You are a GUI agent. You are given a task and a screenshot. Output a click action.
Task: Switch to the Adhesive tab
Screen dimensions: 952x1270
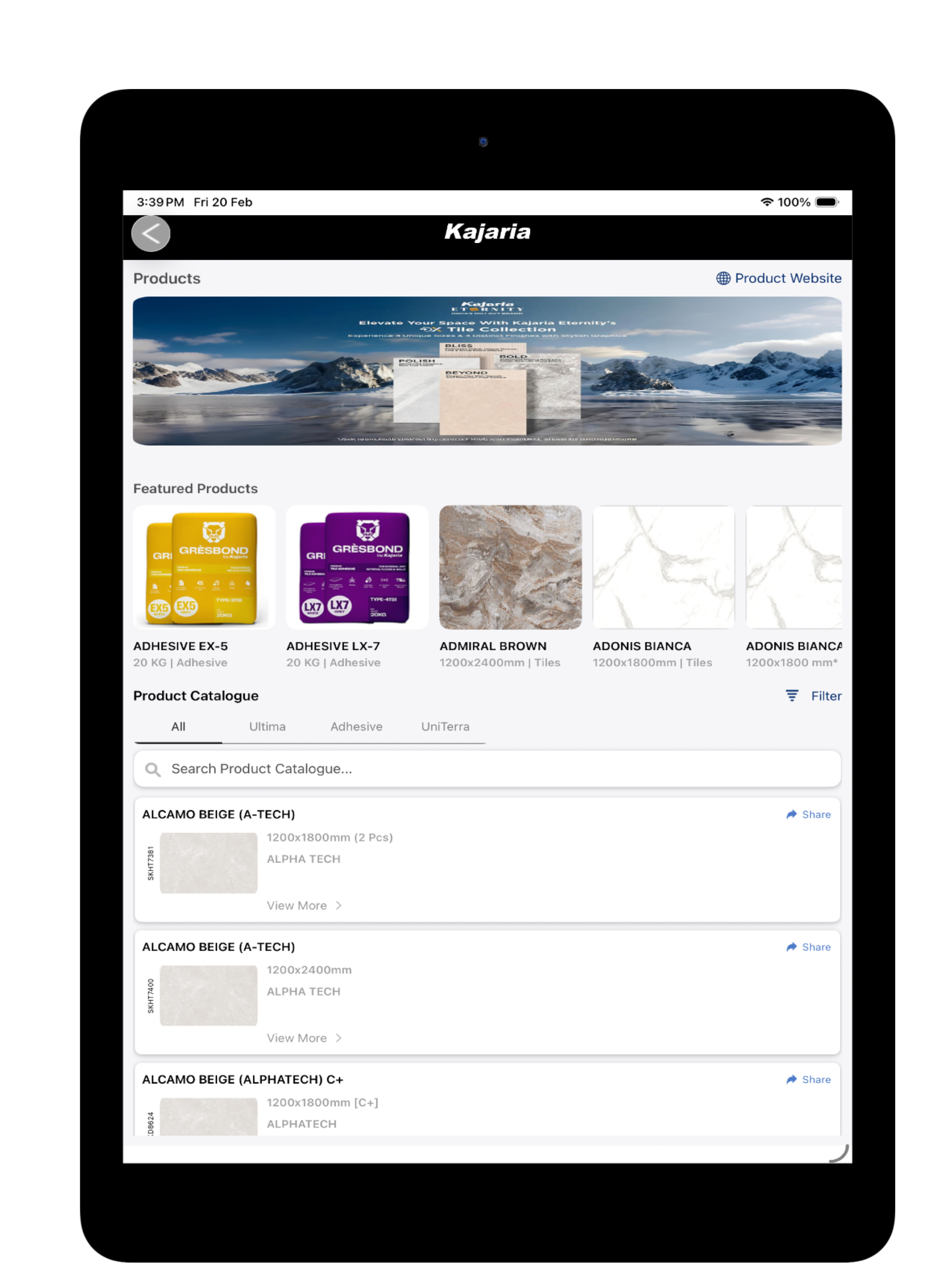pos(356,727)
